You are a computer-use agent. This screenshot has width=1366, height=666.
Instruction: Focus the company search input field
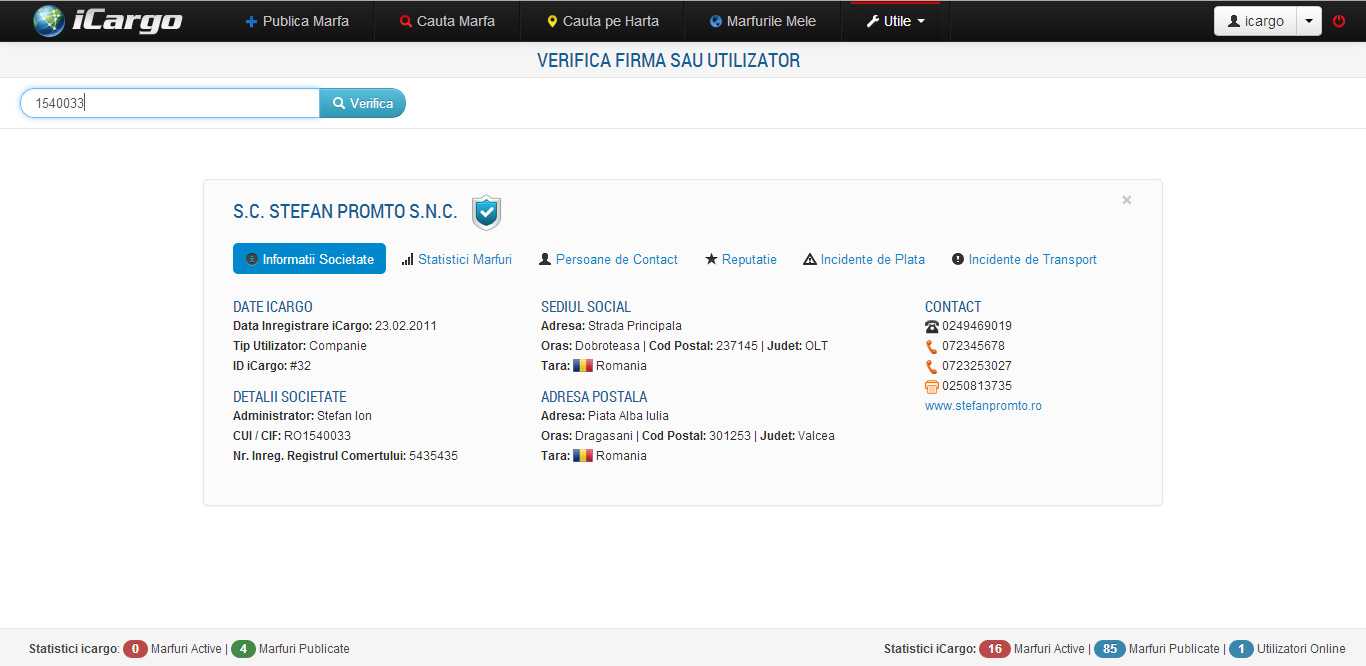170,103
